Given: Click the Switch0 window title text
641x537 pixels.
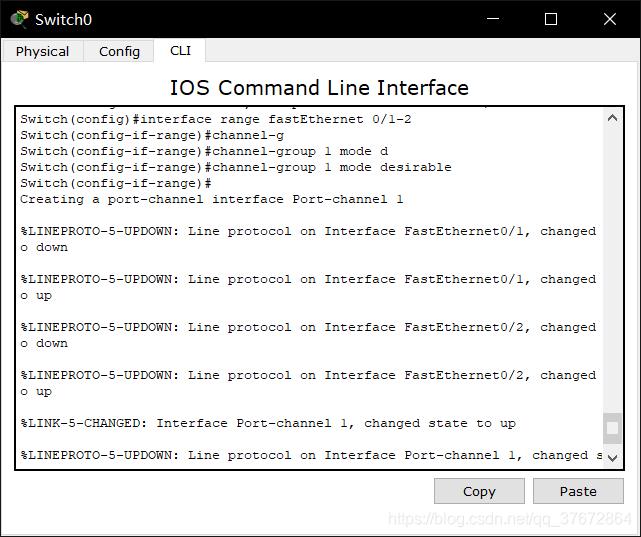Looking at the screenshot, I should [63, 20].
